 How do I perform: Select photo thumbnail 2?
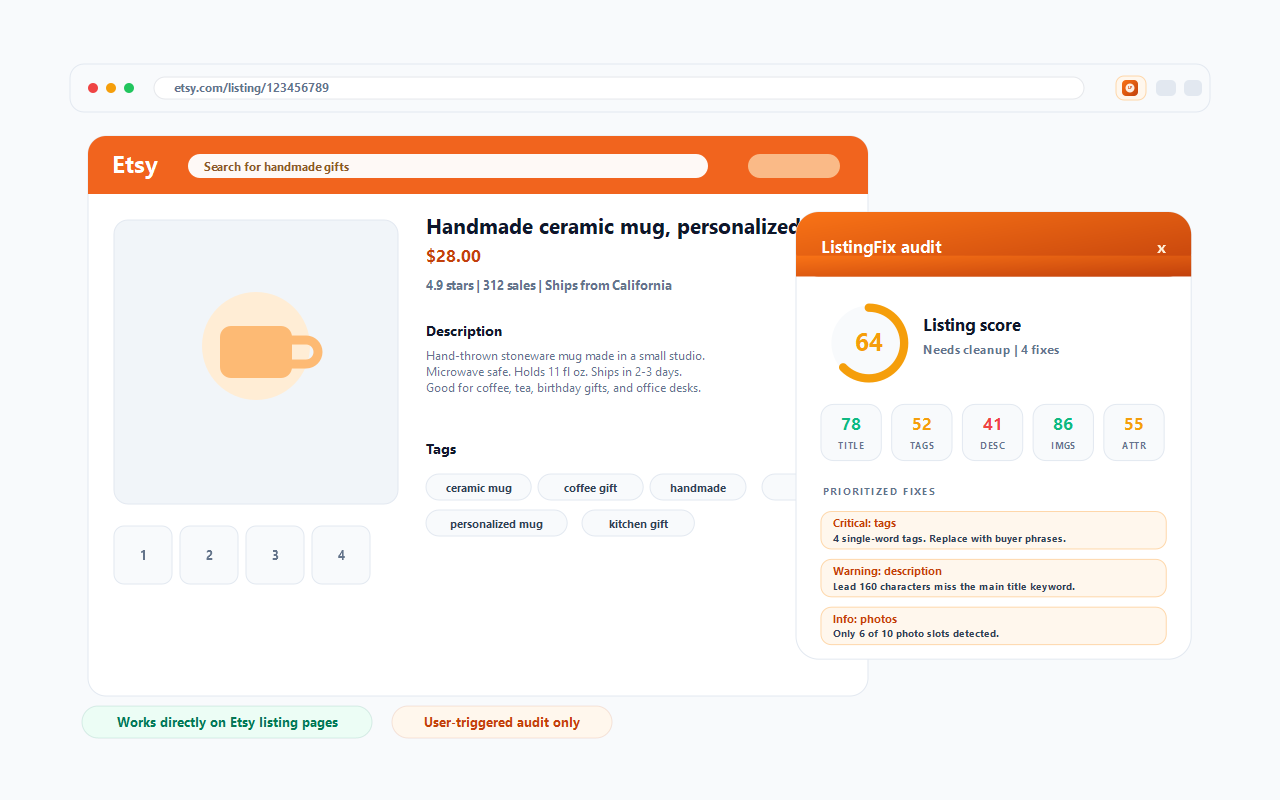[x=209, y=555]
